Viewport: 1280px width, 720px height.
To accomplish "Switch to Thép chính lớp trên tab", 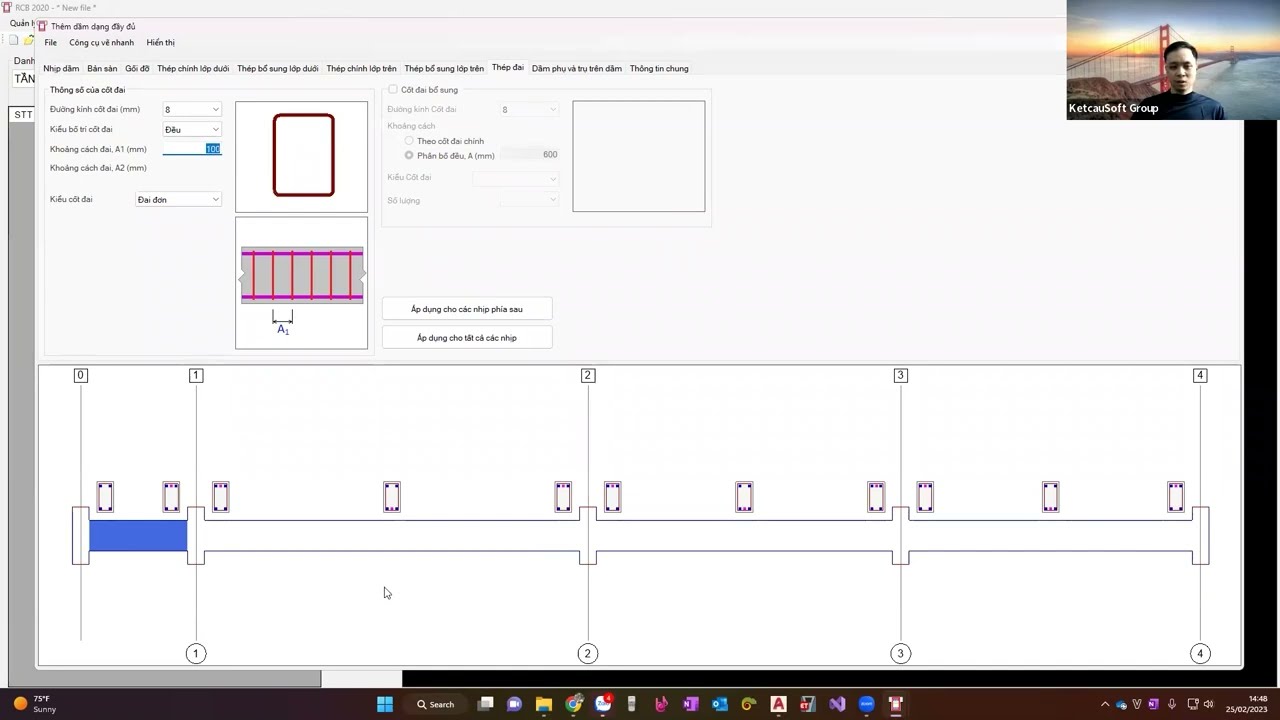I will tap(361, 68).
